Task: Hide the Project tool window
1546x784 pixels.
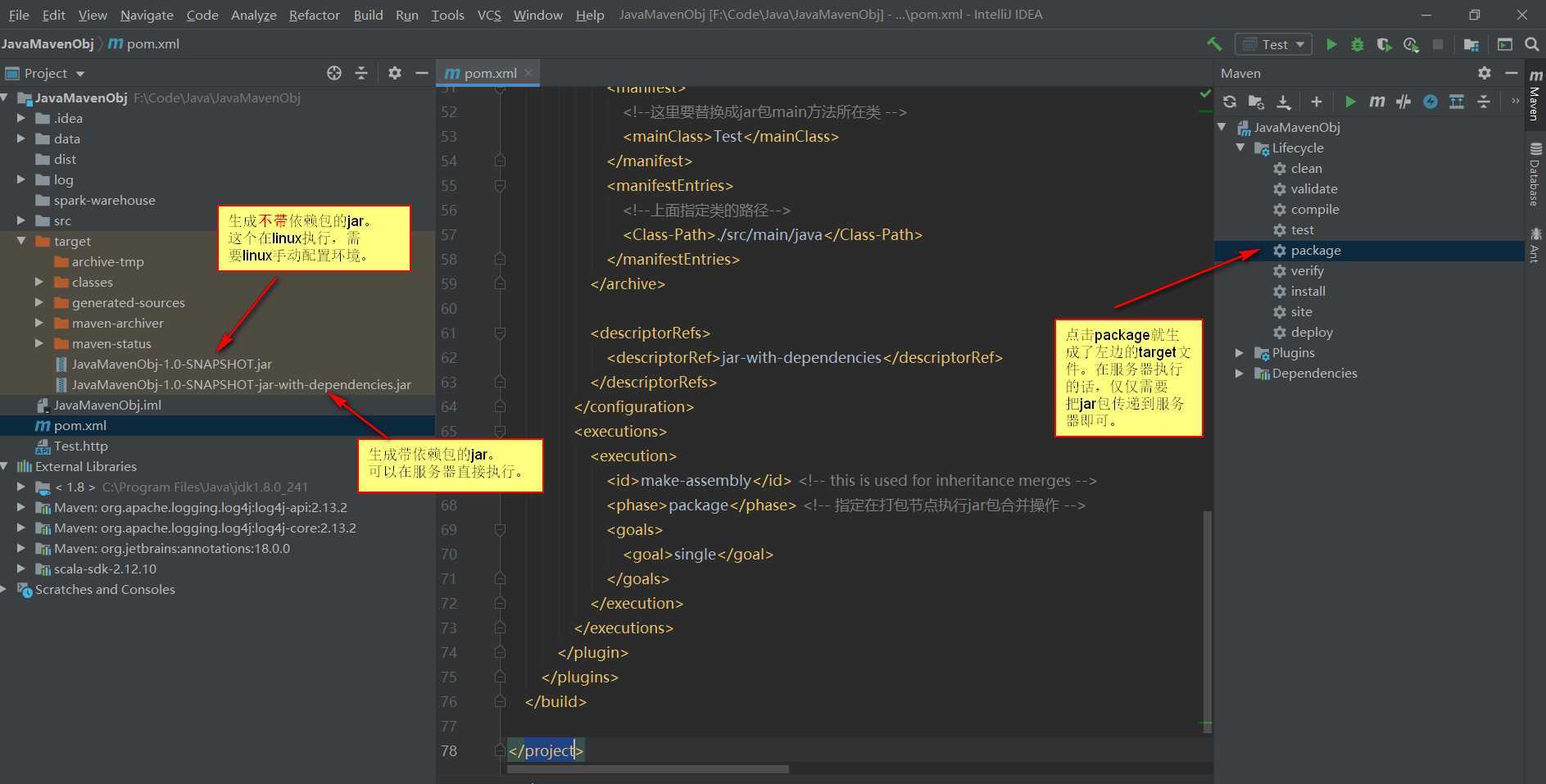Action: pyautogui.click(x=422, y=73)
